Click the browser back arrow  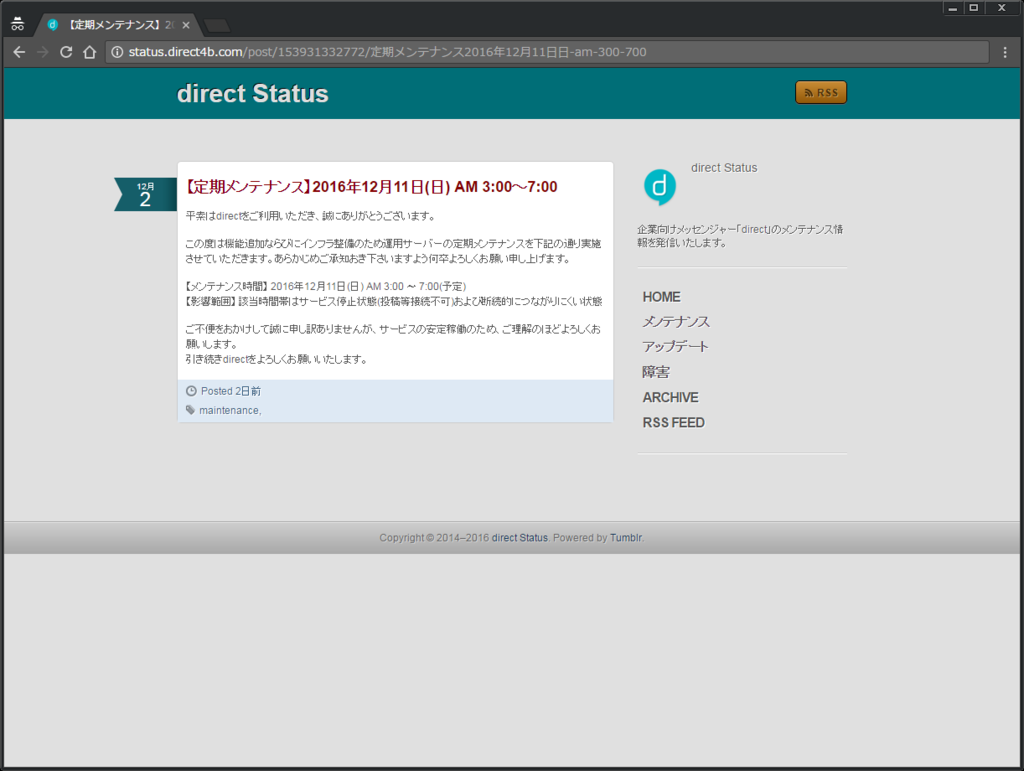click(x=19, y=52)
